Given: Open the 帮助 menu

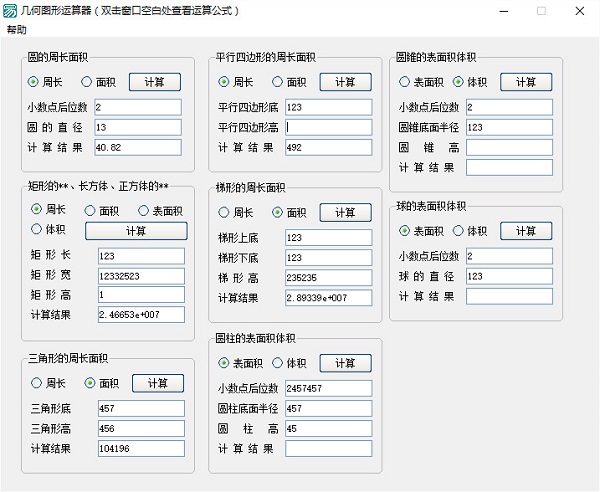Looking at the screenshot, I should point(17,30).
